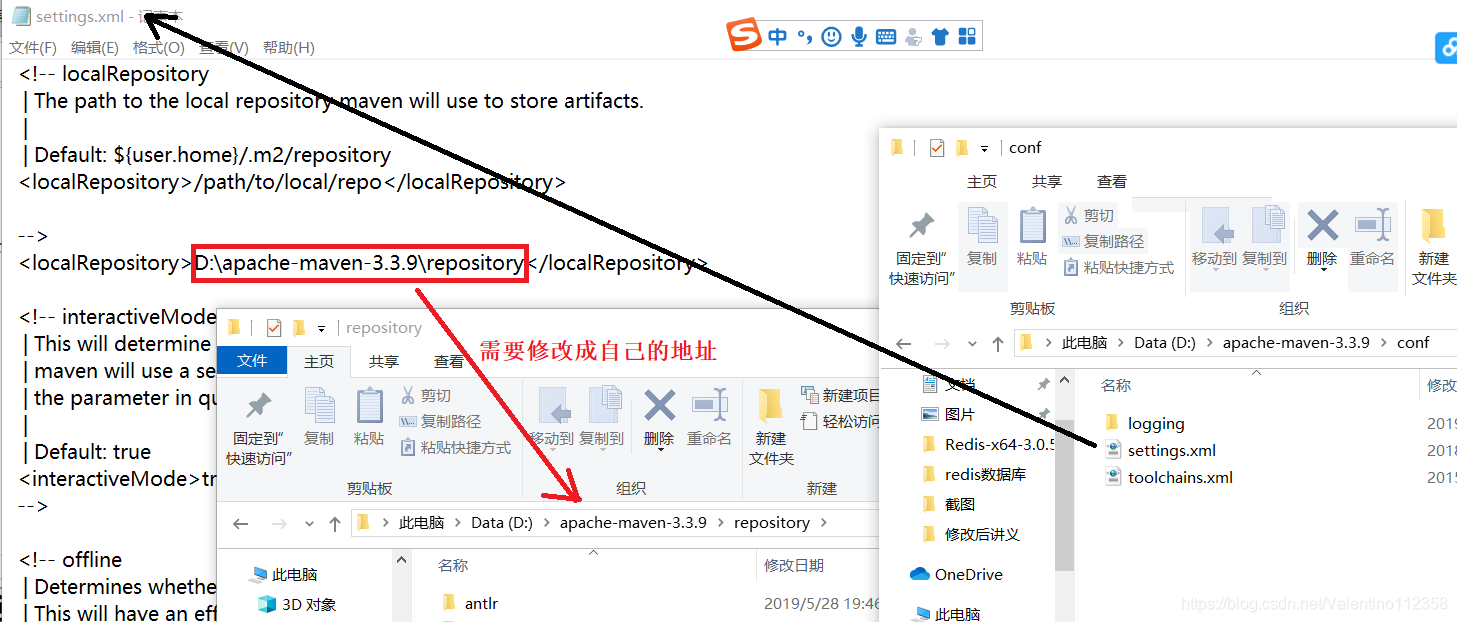
Task: Open the 帮助(H) menu in Notepad
Action: pos(289,47)
